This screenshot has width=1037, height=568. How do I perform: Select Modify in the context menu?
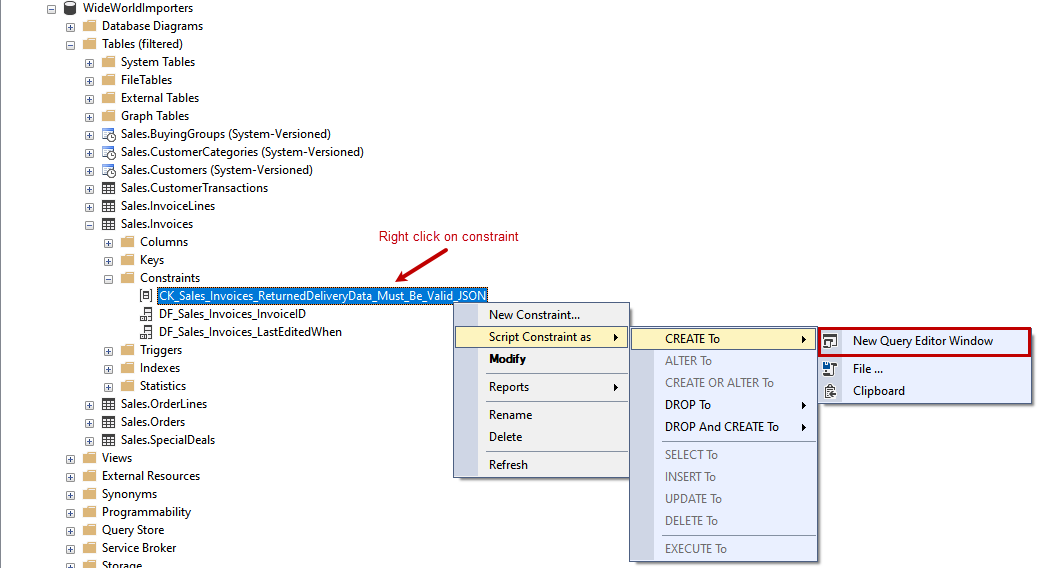click(x=541, y=359)
